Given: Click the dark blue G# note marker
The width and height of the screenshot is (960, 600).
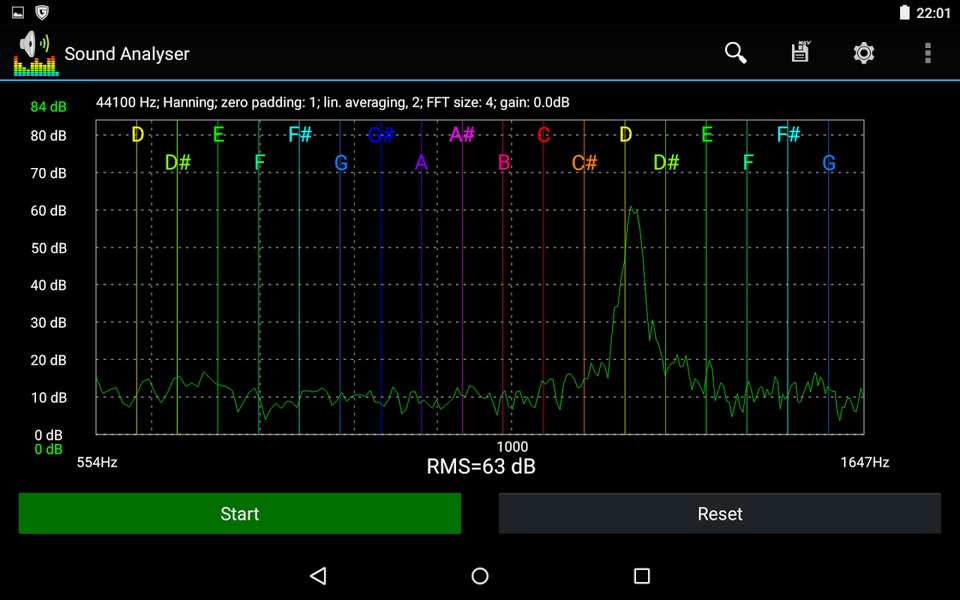Looking at the screenshot, I should (x=381, y=135).
